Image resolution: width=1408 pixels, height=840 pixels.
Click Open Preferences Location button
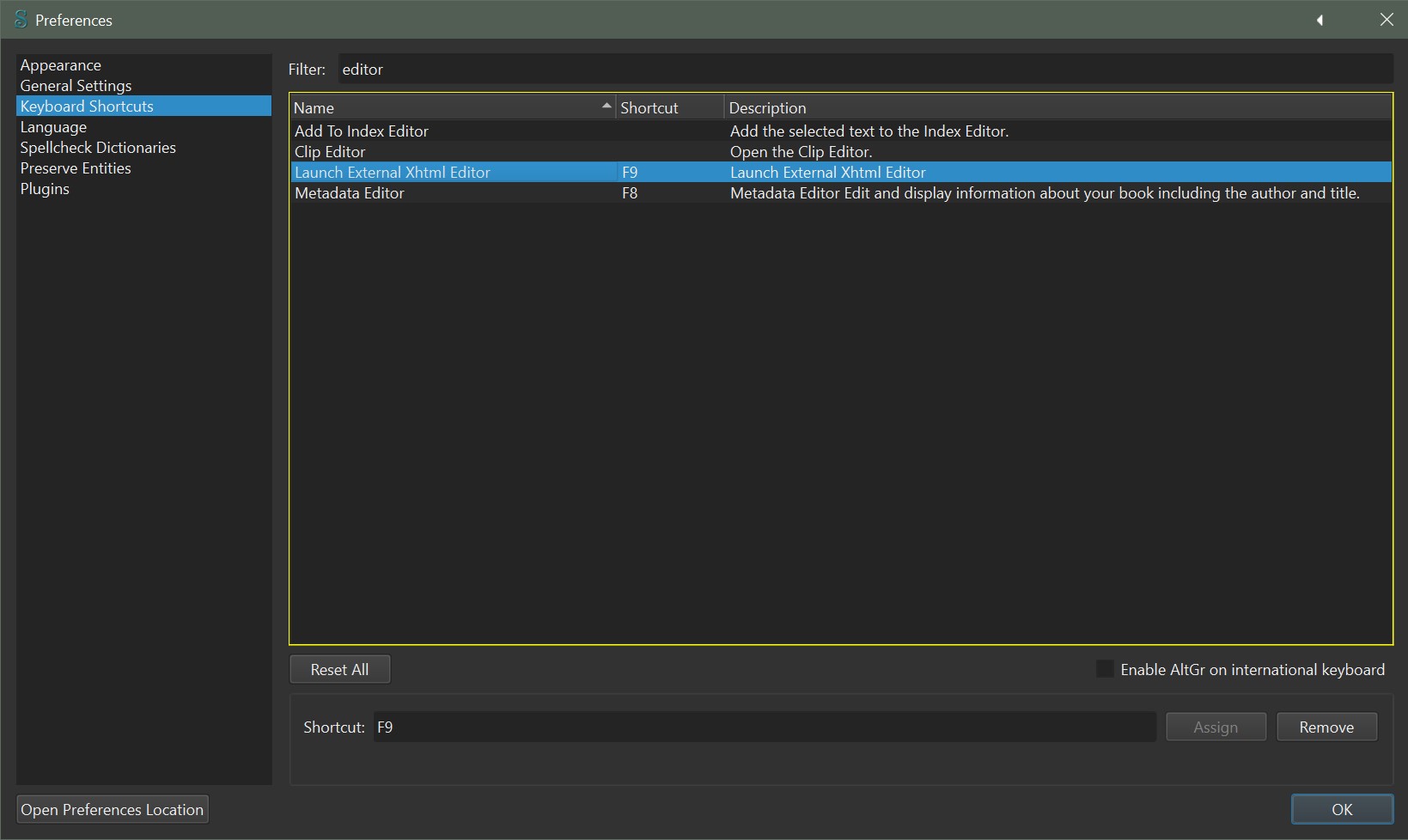tap(113, 809)
